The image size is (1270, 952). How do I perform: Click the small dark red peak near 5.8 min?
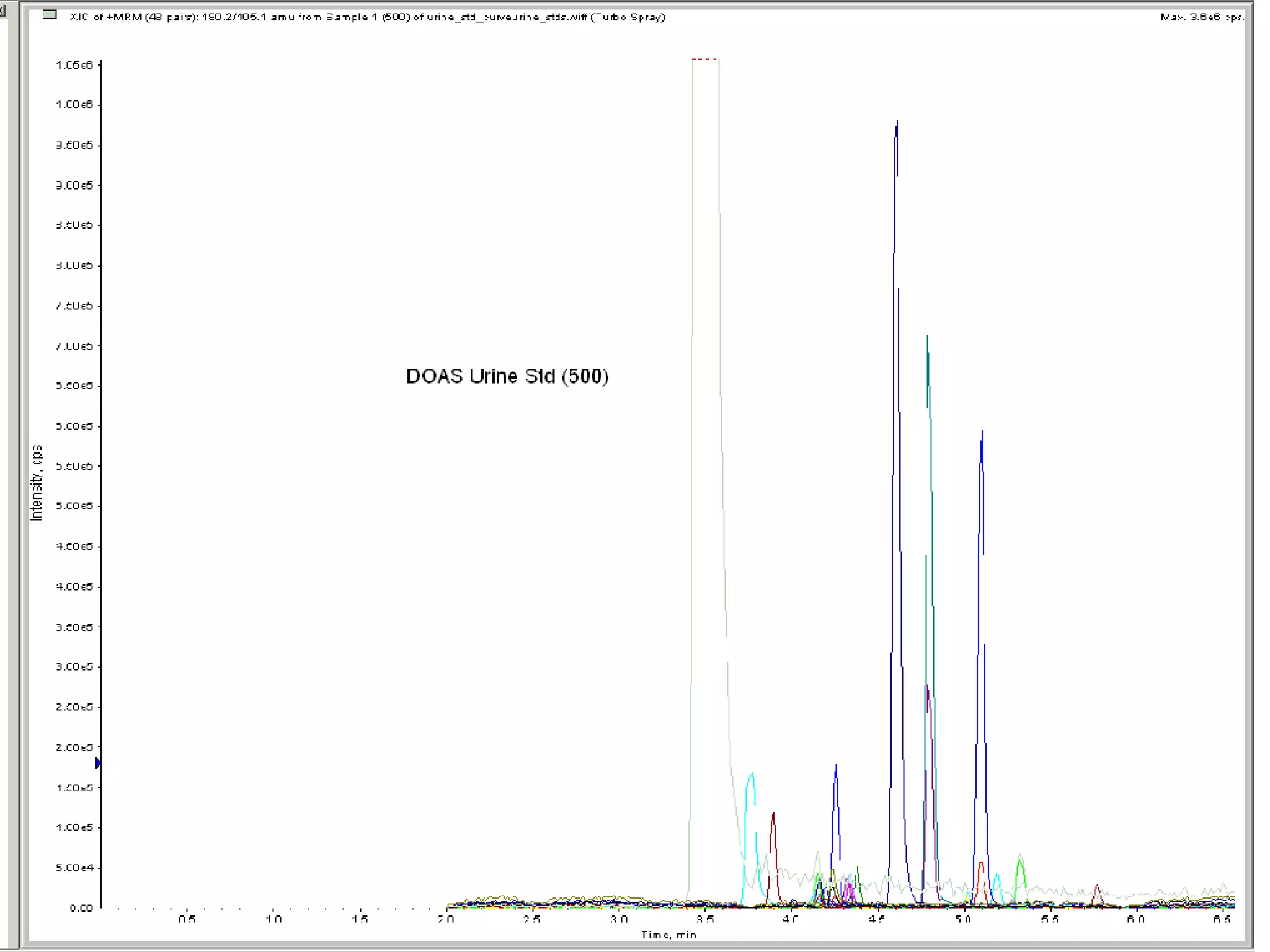coord(1097,887)
